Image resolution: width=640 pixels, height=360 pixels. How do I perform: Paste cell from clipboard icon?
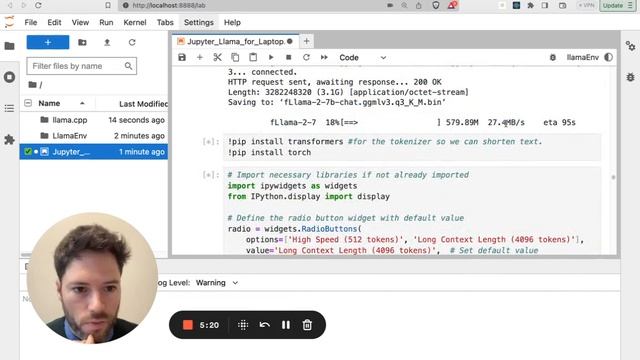253,58
